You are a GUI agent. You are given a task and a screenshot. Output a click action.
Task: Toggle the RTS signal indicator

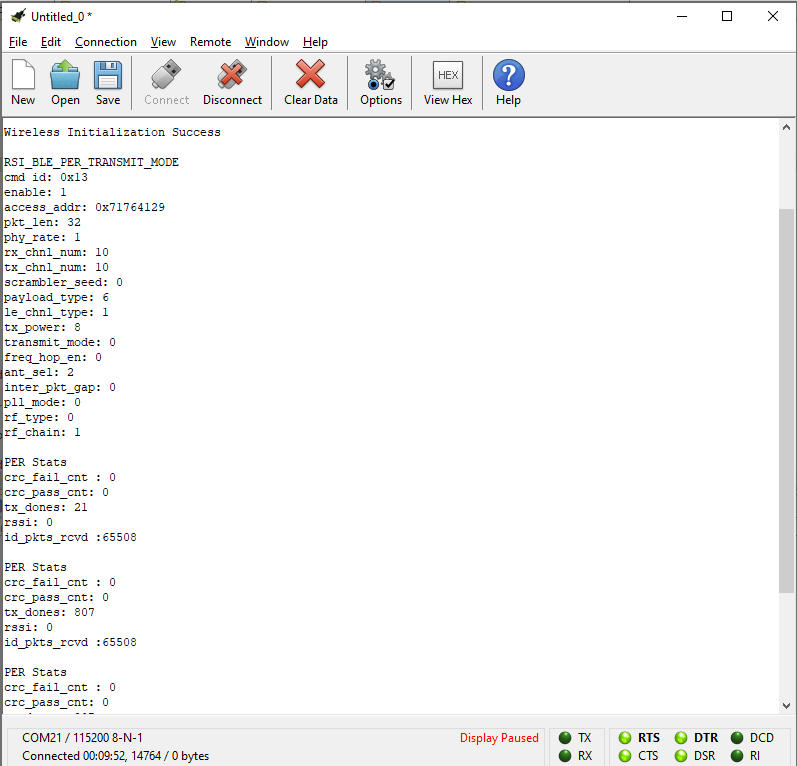pos(624,738)
